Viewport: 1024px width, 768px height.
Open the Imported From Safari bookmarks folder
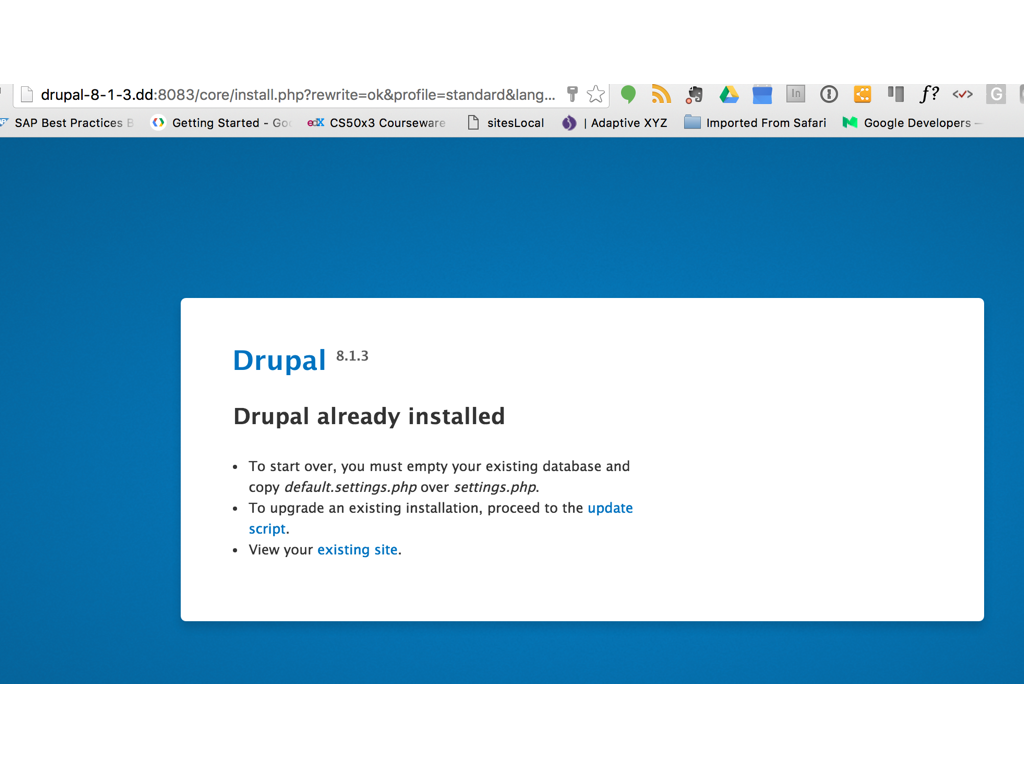click(755, 123)
